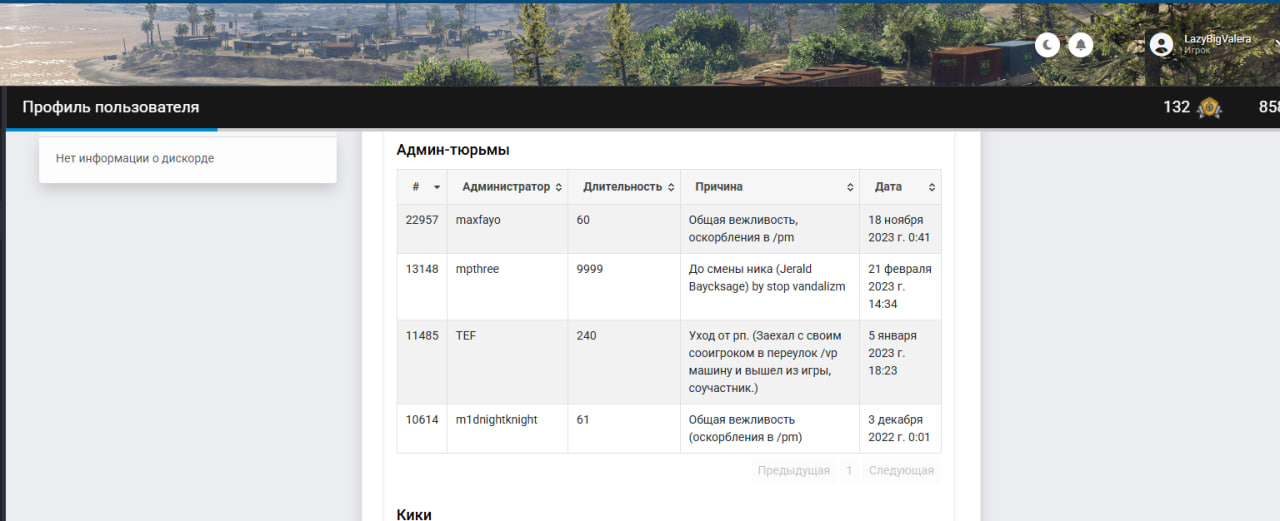Open notifications bell icon
This screenshot has height=521, width=1280.
1080,45
